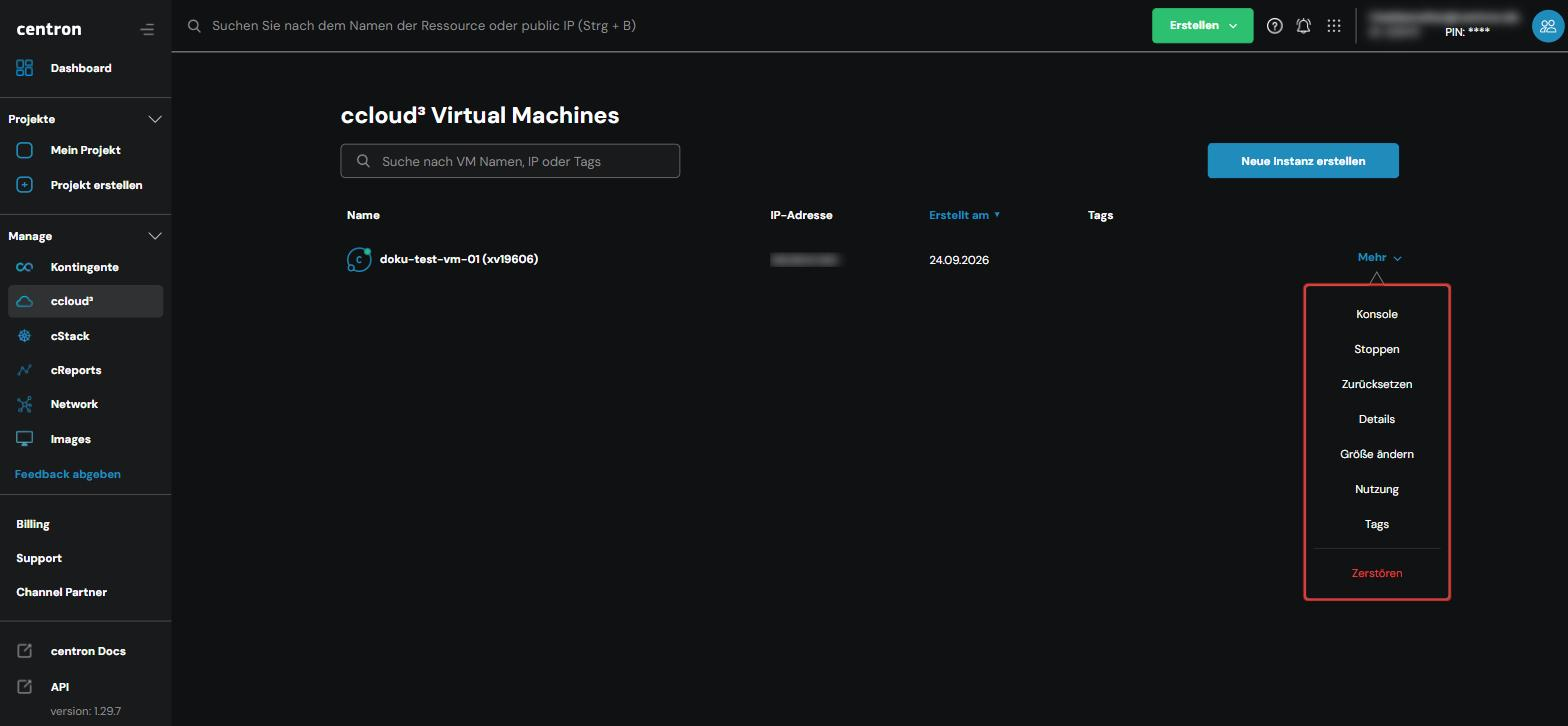Screen dimensions: 1568x726
Task: Open the doku-test-vm-01 (xv19606) entry
Action: [x=459, y=259]
